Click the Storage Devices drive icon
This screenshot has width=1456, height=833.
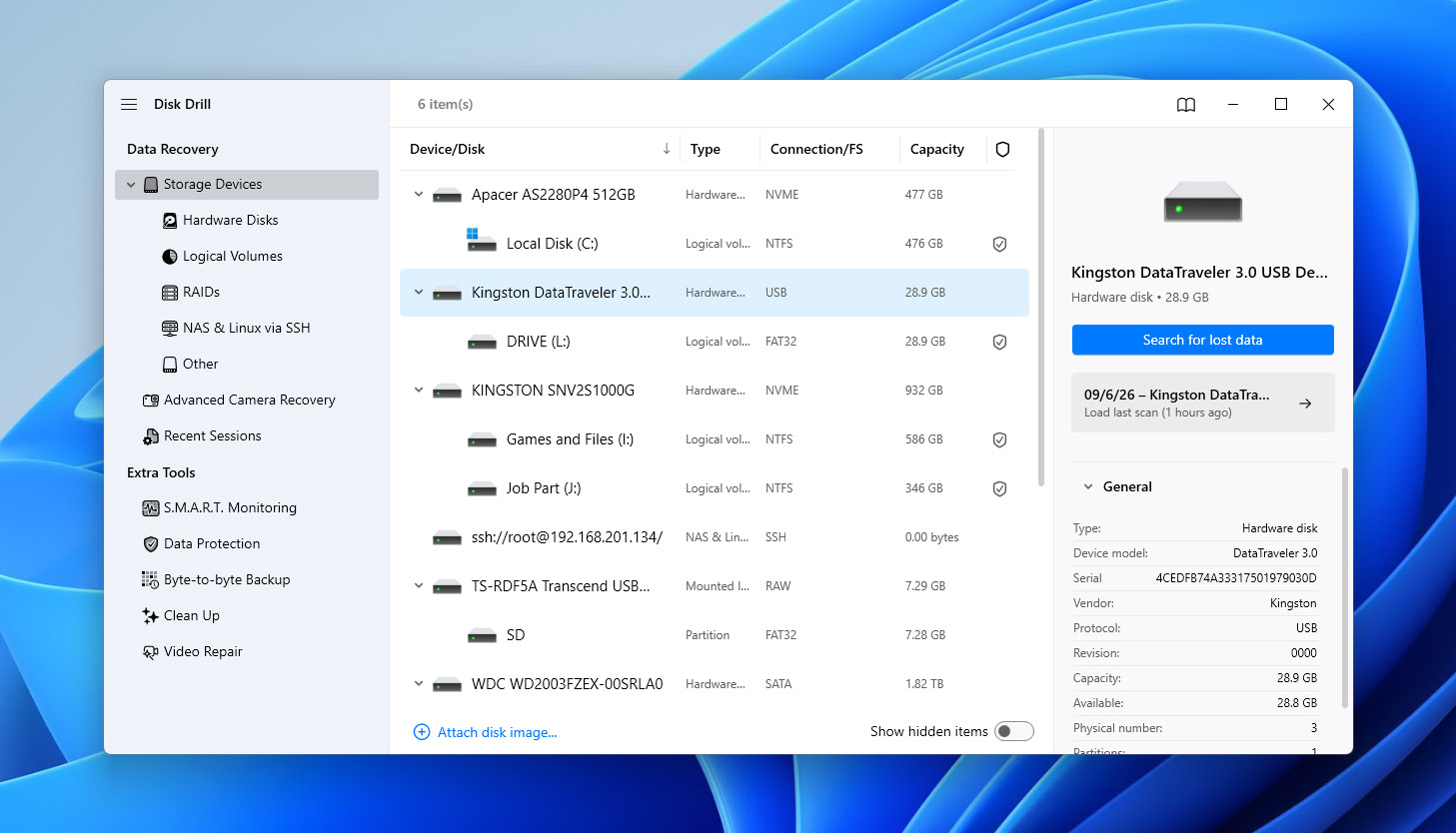pos(151,185)
